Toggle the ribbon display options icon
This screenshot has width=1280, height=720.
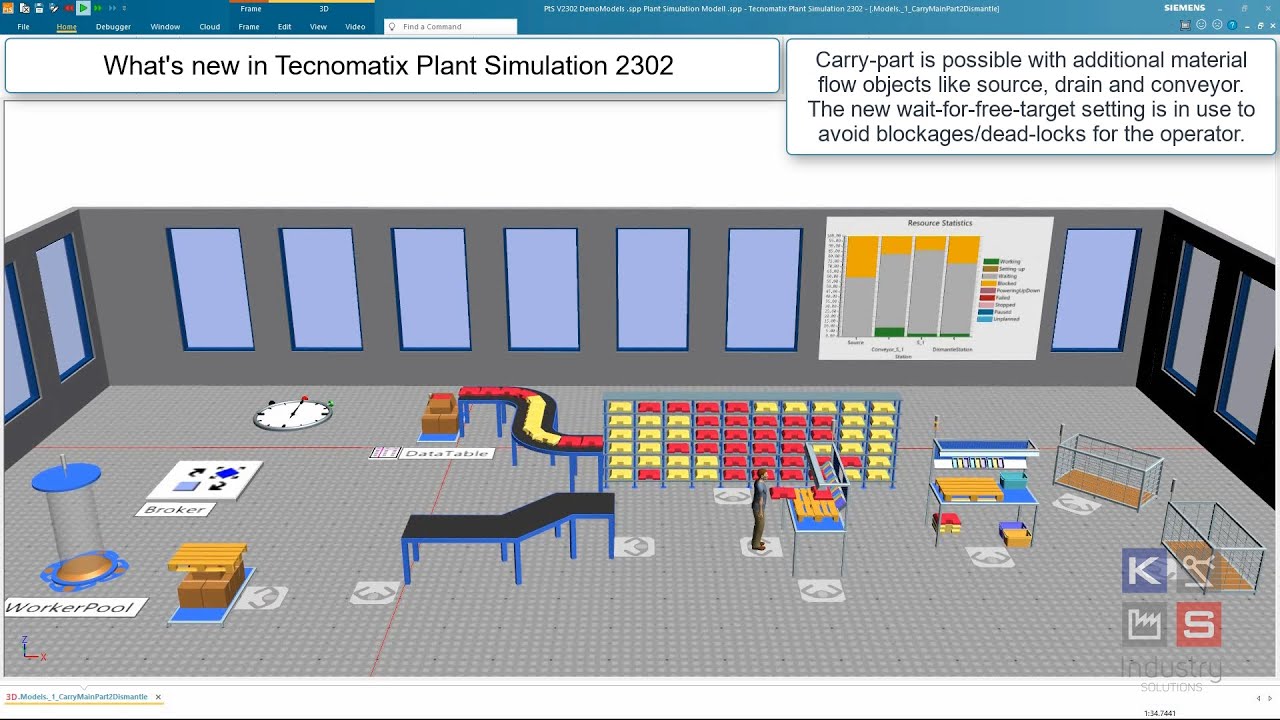pos(1185,25)
